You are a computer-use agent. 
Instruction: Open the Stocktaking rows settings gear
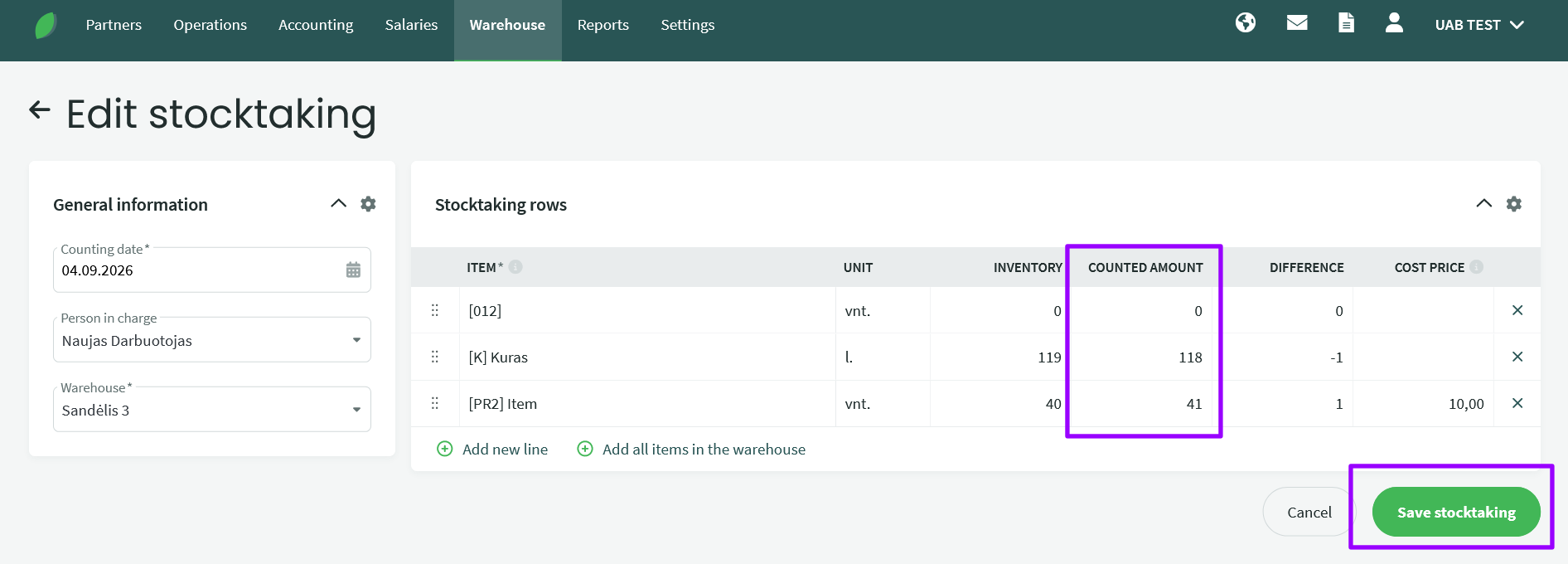1514,203
